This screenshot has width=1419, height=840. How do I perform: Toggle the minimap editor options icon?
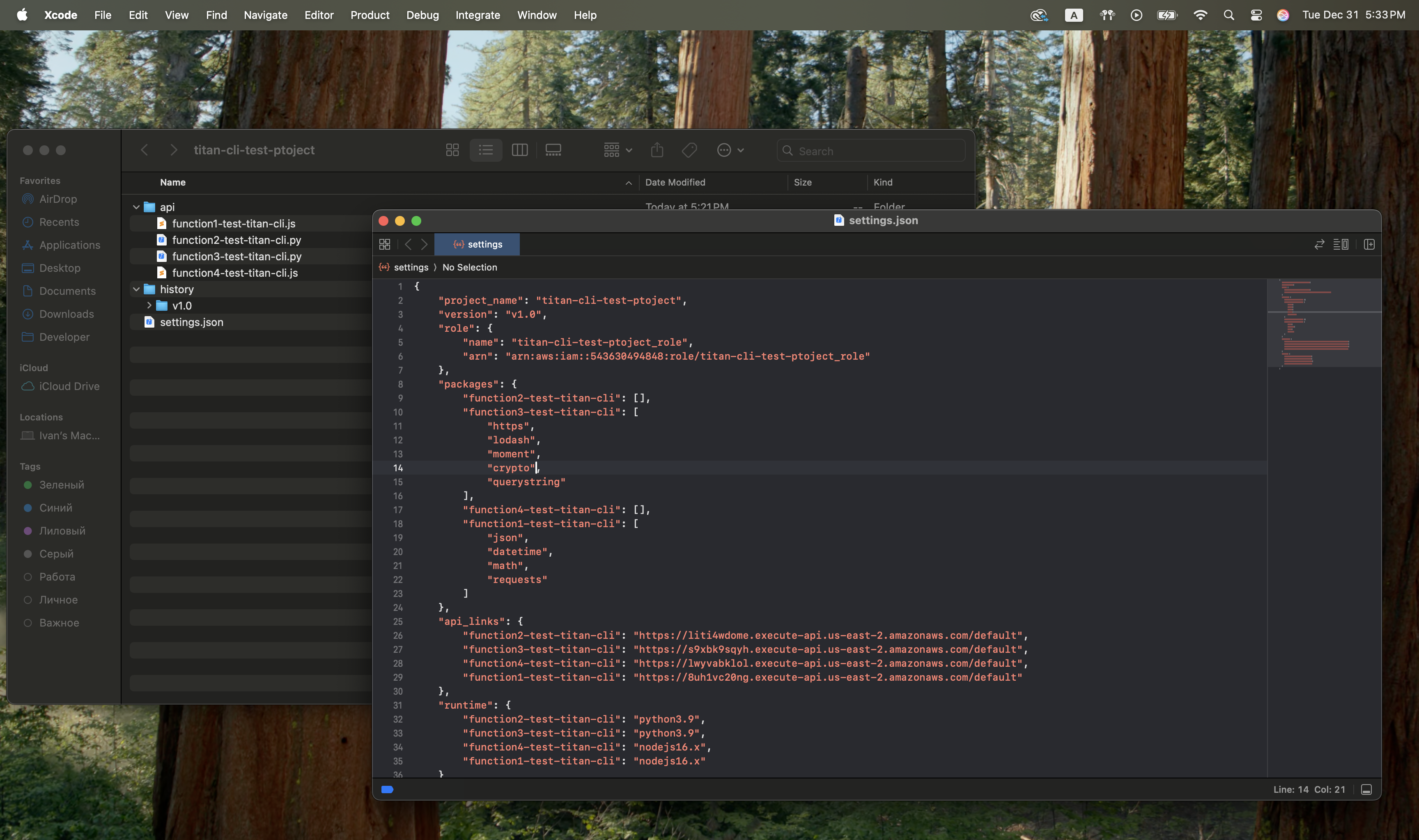pos(1341,244)
